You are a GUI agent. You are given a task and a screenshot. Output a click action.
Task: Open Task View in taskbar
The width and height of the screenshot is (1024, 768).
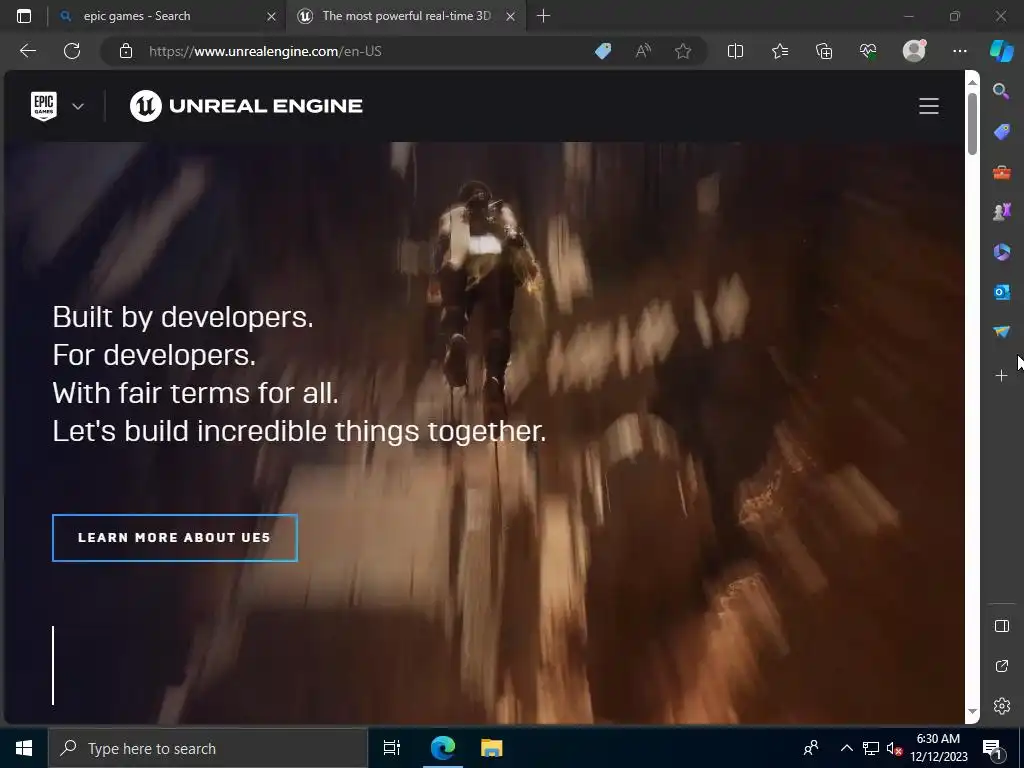click(x=392, y=748)
